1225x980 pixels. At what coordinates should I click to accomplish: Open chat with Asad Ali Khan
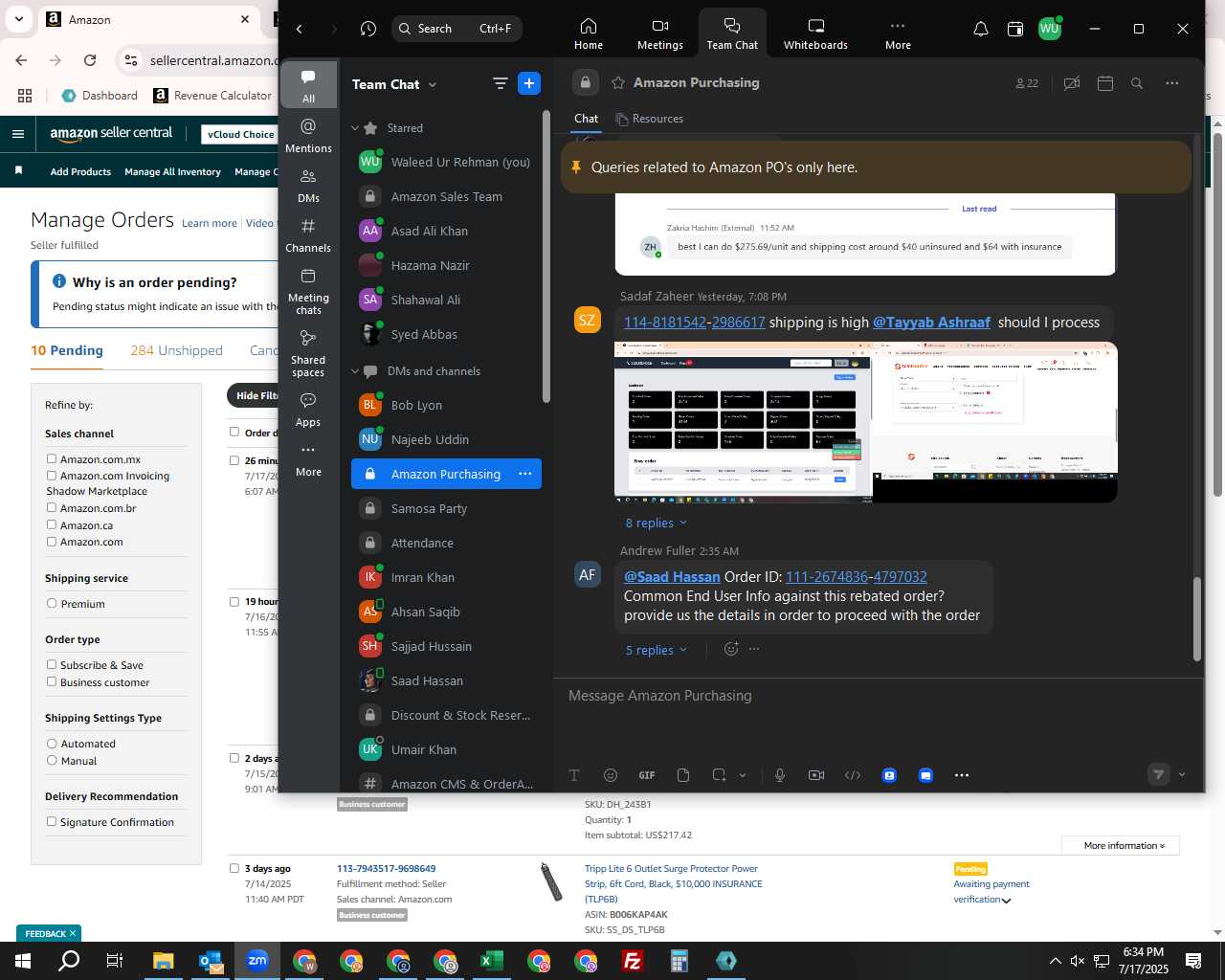[446, 231]
